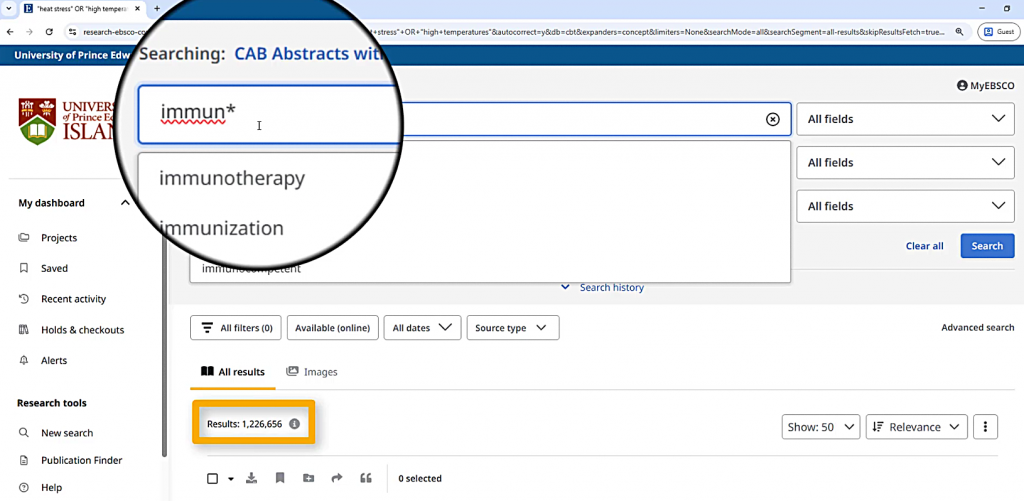Click the Clear all link
The width and height of the screenshot is (1024, 501).
tap(924, 246)
